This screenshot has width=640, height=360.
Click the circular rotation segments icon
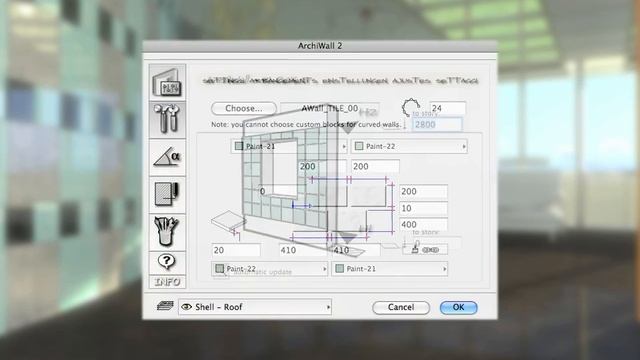point(410,107)
